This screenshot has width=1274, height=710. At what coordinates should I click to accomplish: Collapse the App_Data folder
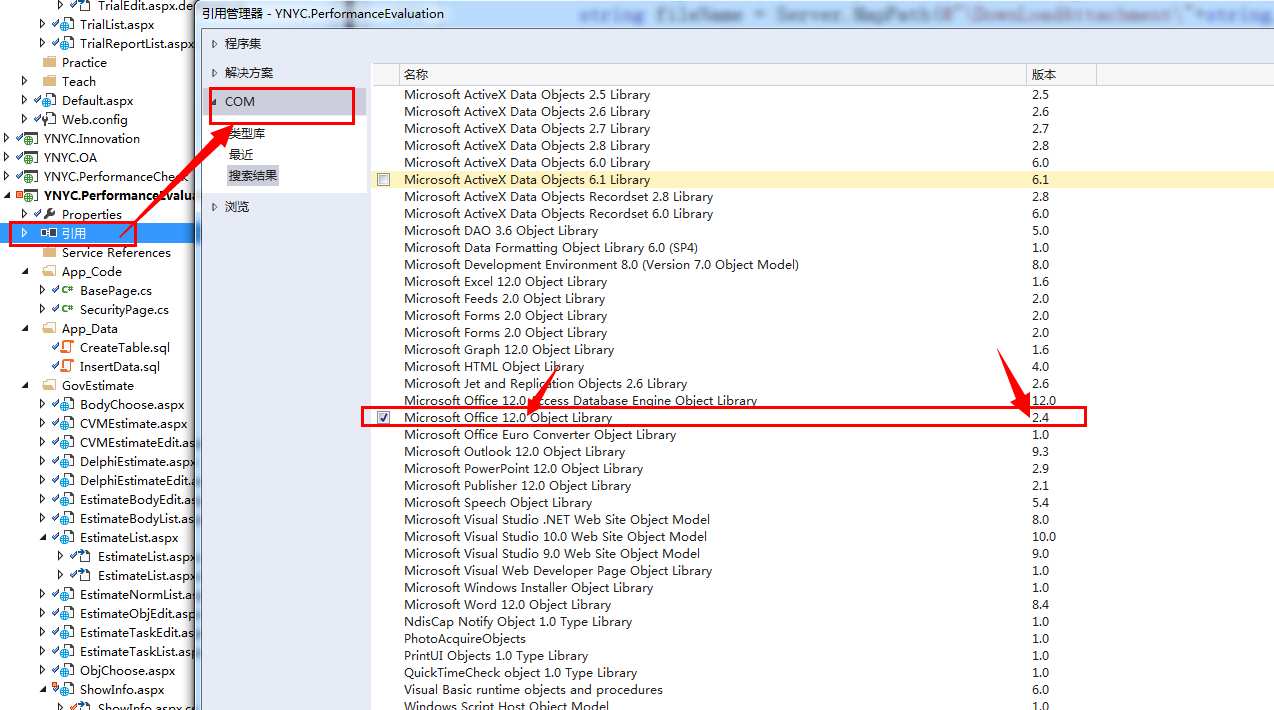24,328
